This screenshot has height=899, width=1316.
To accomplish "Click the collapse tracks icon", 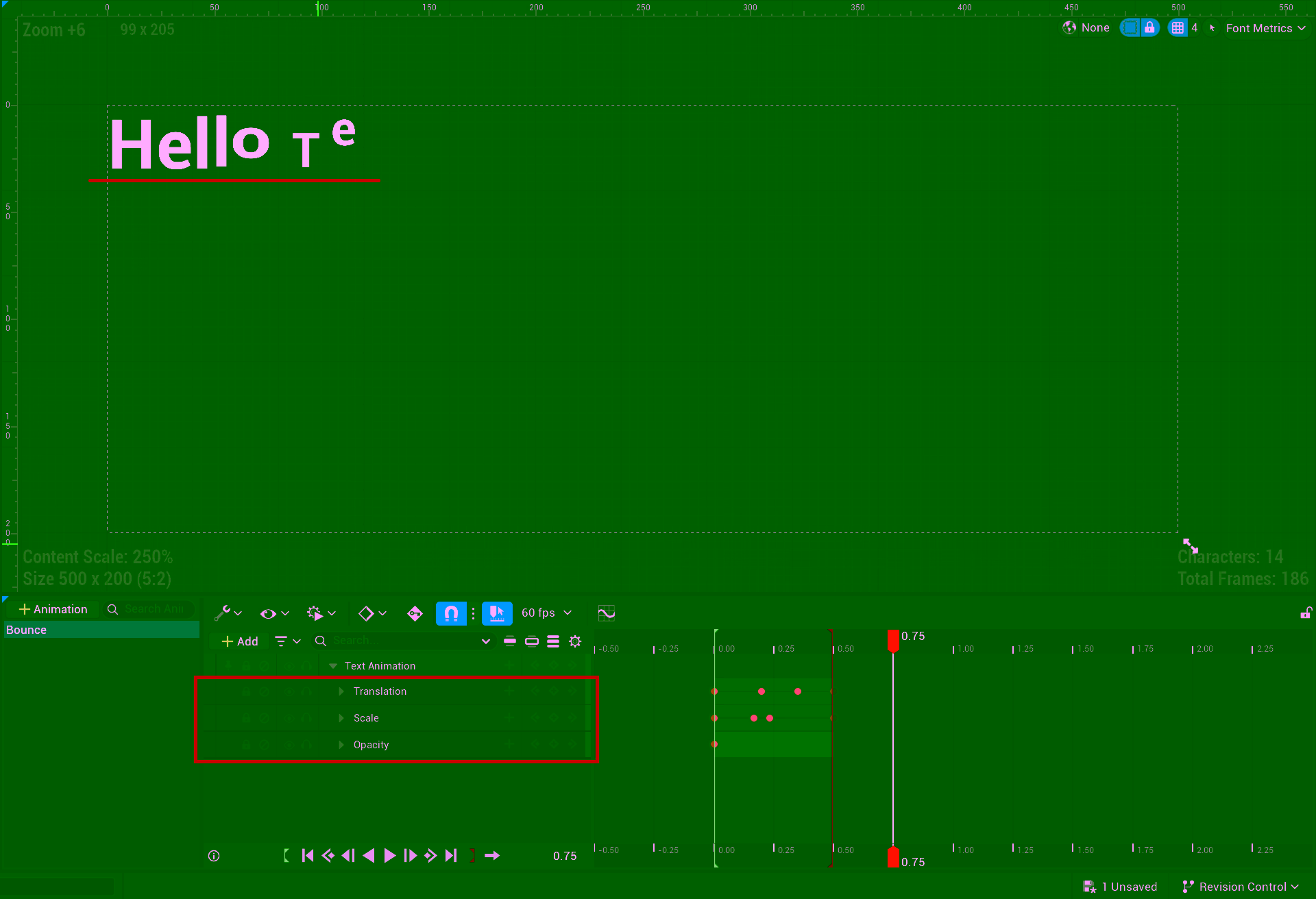I will pos(510,641).
